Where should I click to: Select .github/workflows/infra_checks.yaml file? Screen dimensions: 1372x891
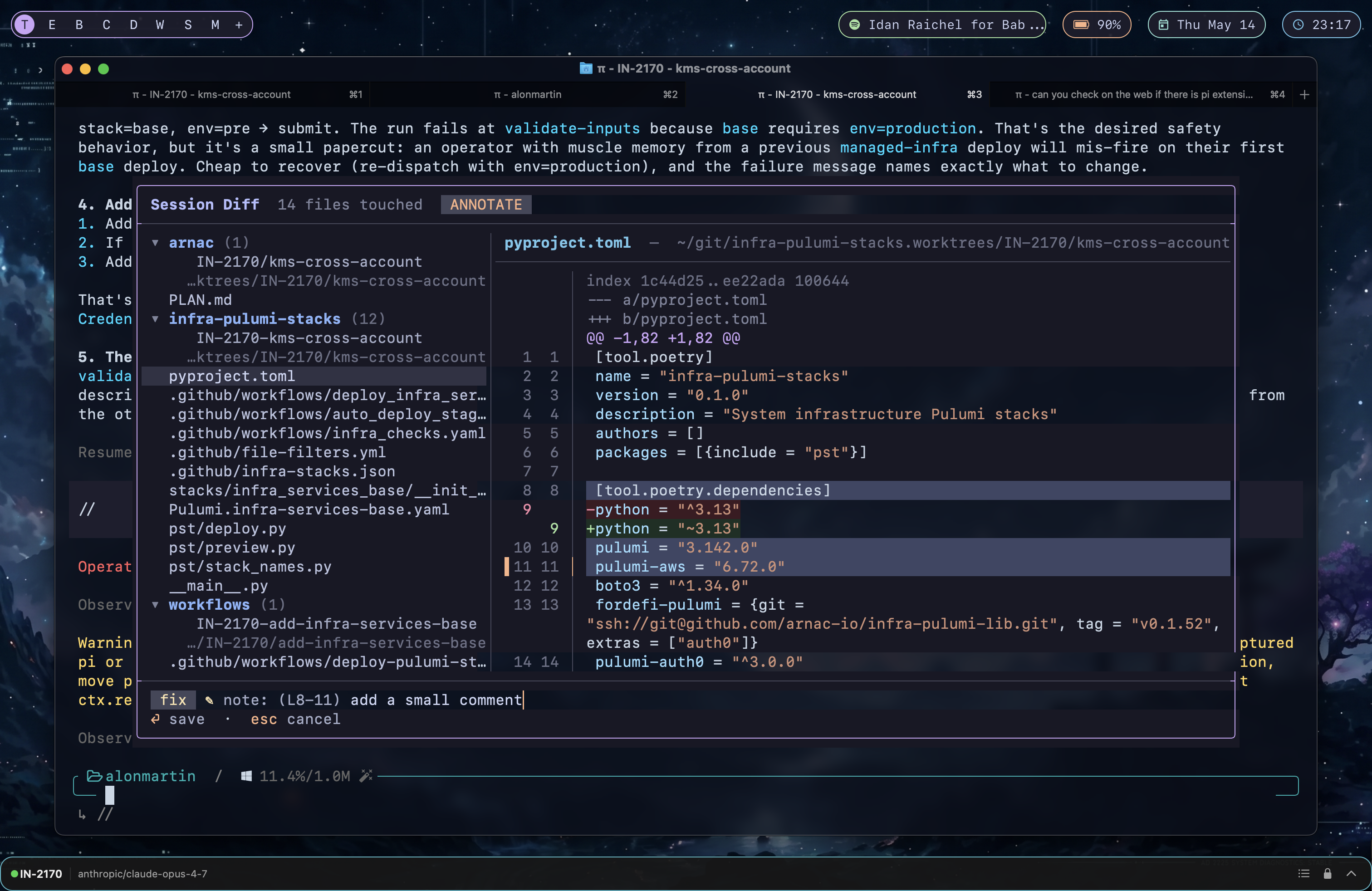point(327,433)
